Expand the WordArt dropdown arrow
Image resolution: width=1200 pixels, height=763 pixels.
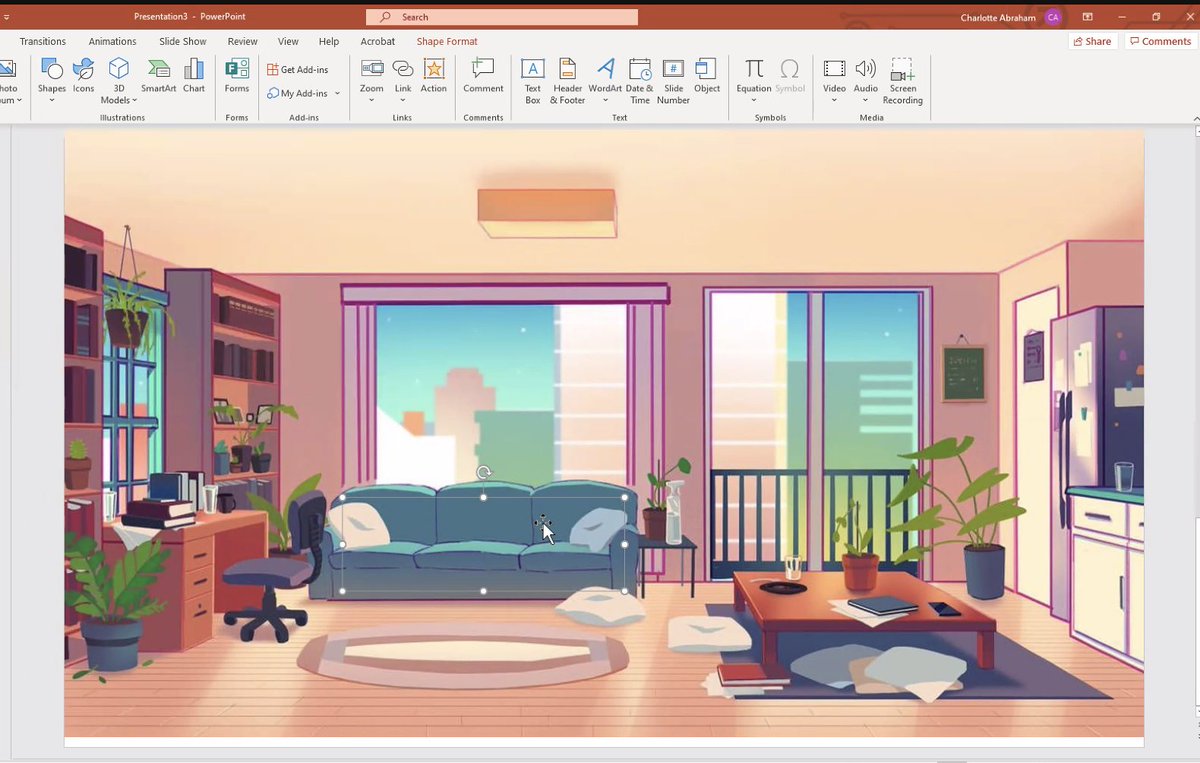tap(605, 100)
